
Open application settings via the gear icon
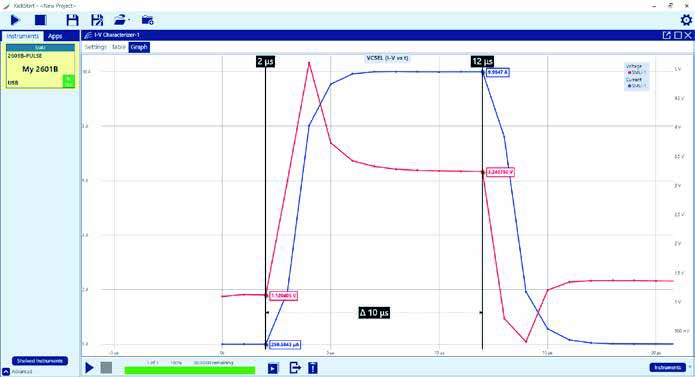click(x=686, y=20)
